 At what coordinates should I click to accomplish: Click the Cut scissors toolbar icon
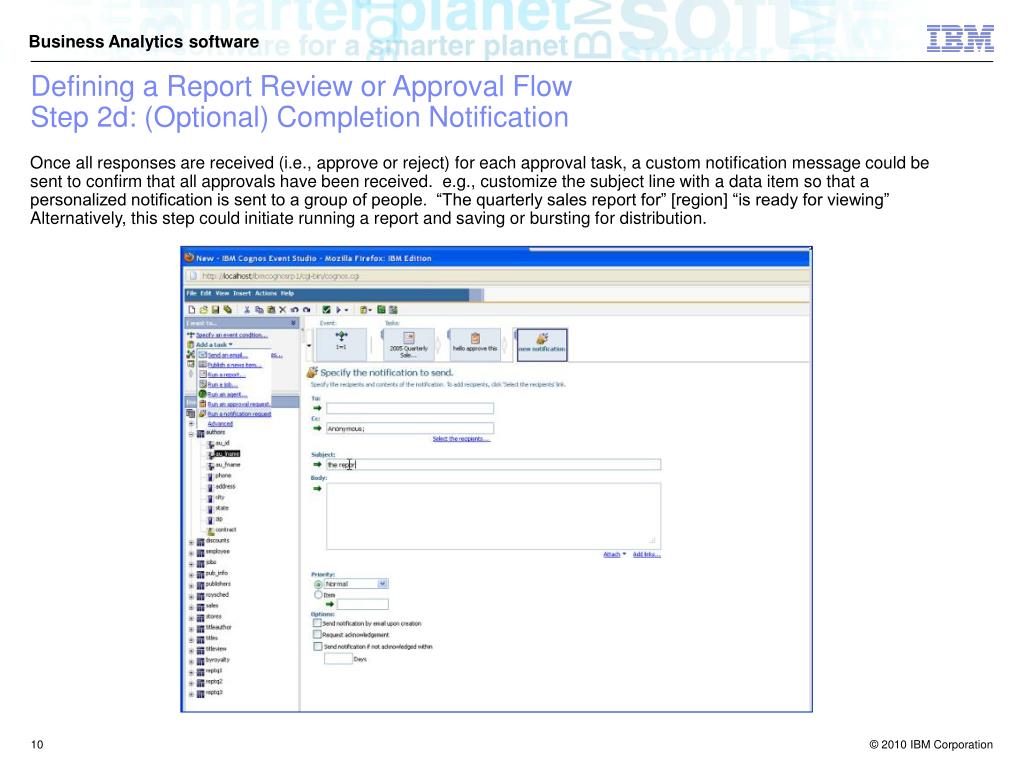point(247,310)
